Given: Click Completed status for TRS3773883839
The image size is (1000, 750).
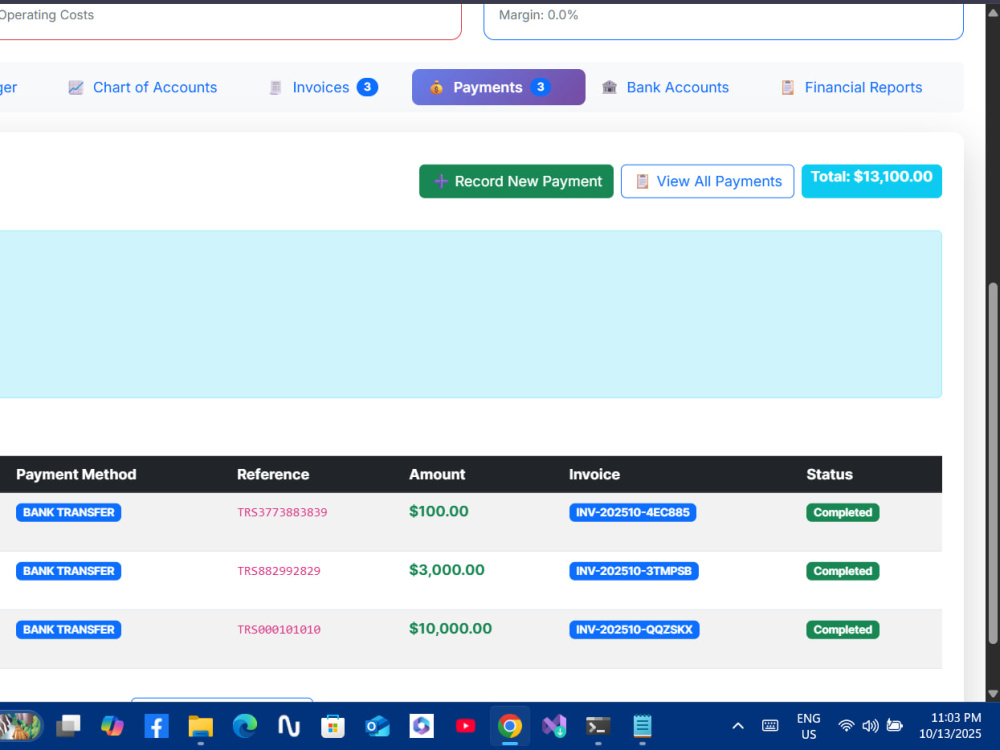Looking at the screenshot, I should coord(842,513).
